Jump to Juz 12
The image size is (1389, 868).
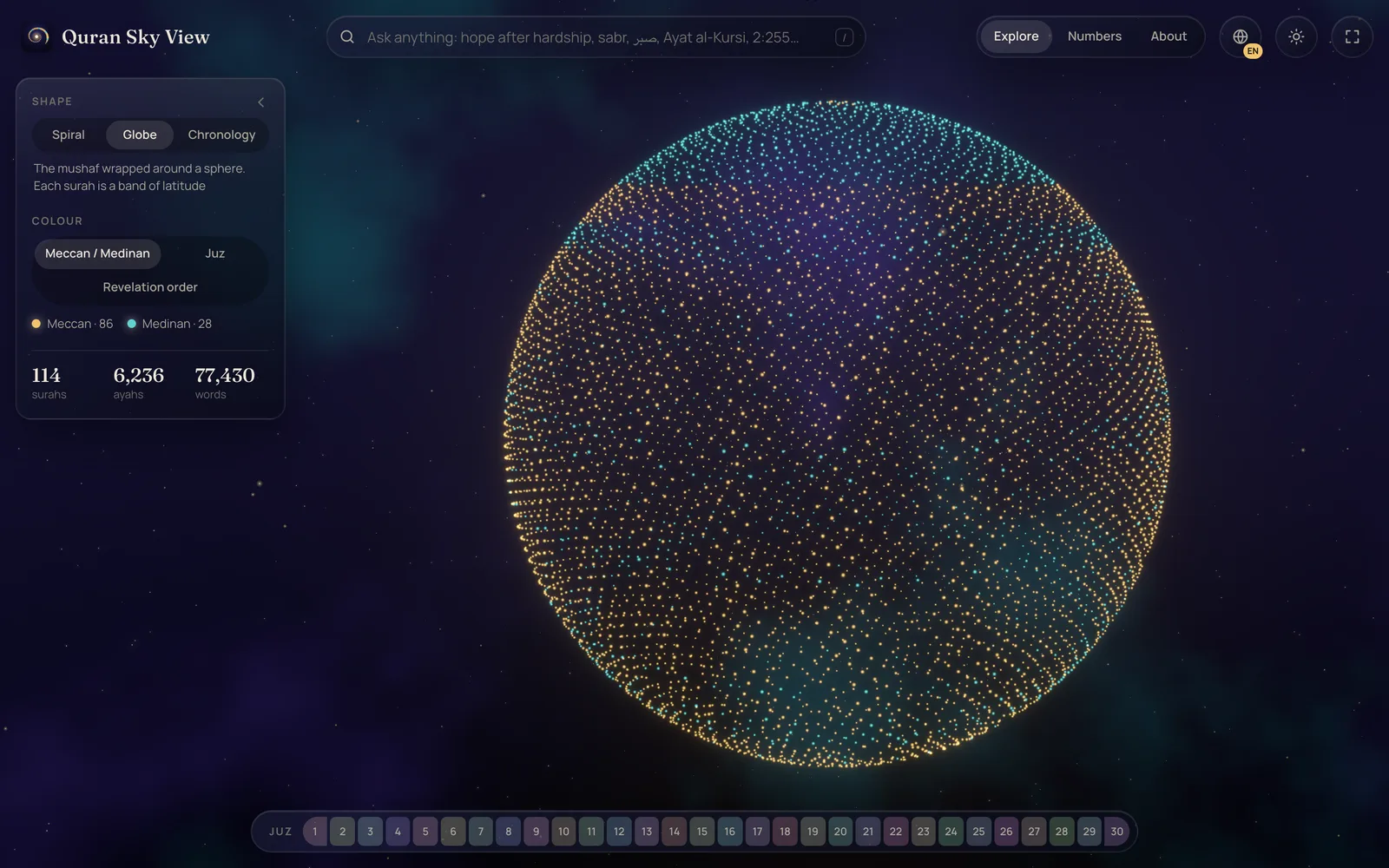coord(619,832)
